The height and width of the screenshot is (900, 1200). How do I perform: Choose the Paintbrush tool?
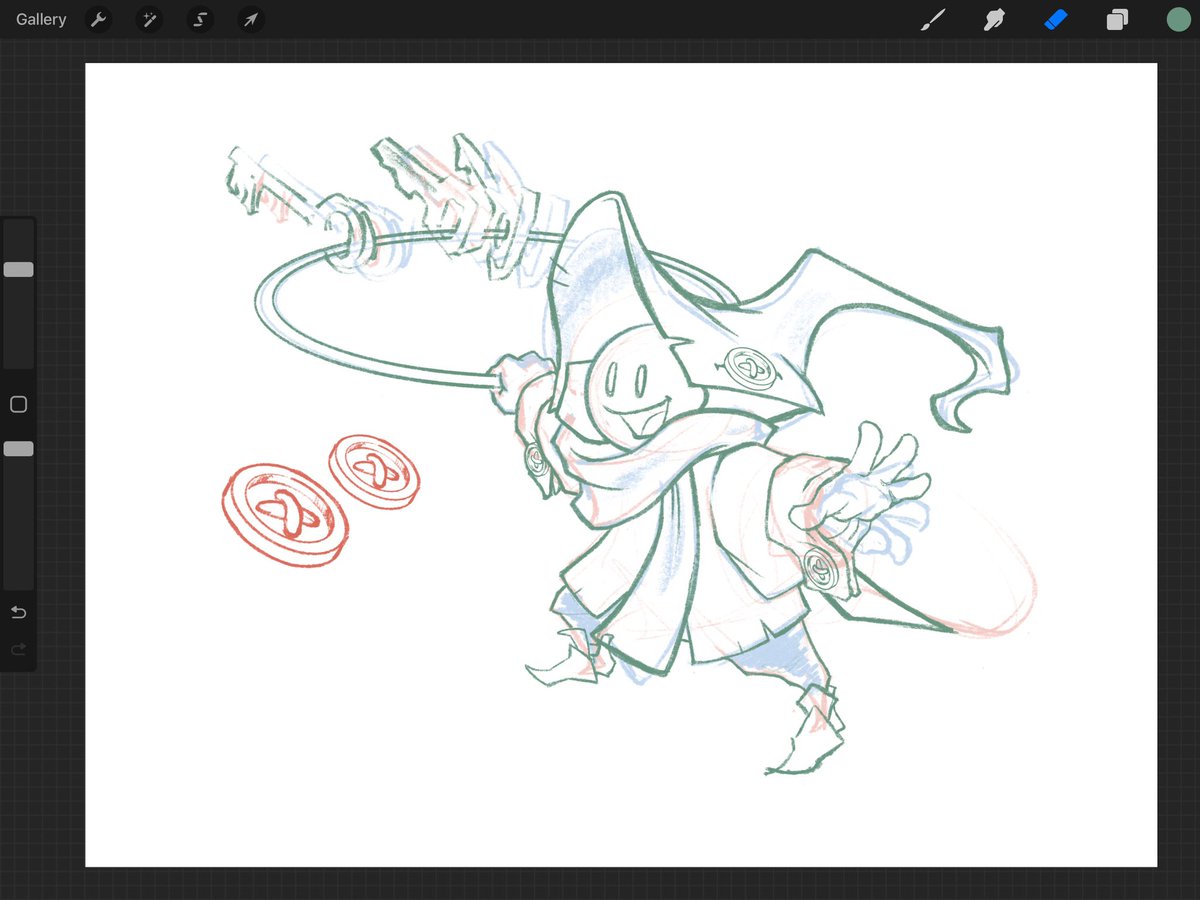click(932, 19)
